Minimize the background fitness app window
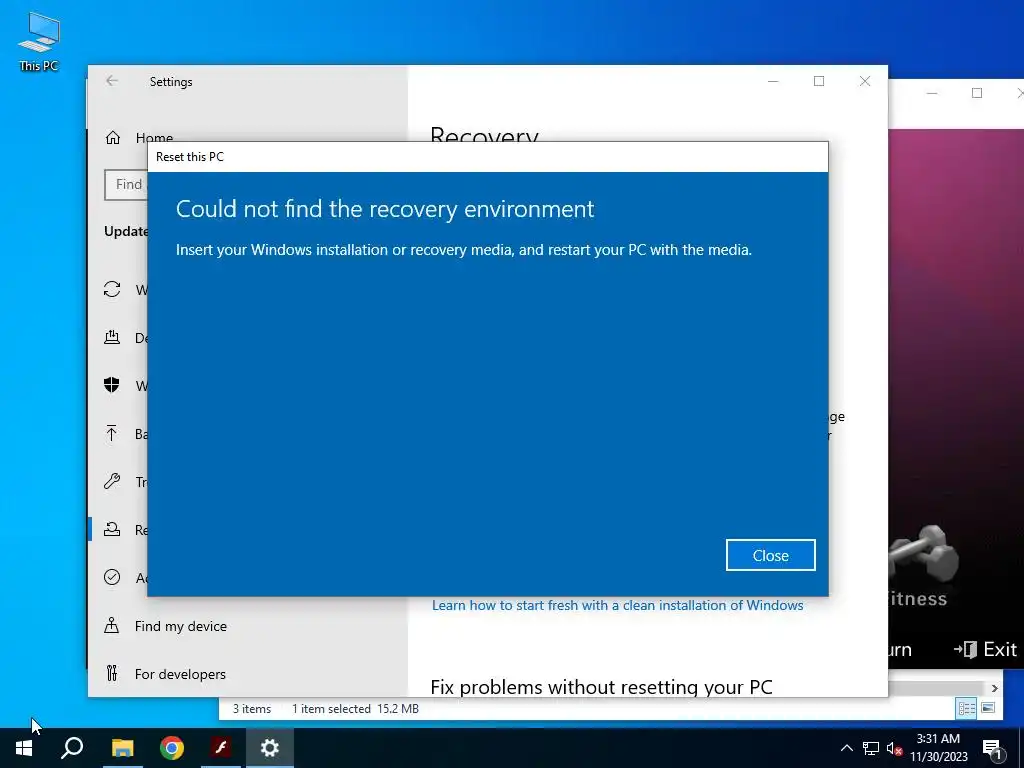 [932, 93]
